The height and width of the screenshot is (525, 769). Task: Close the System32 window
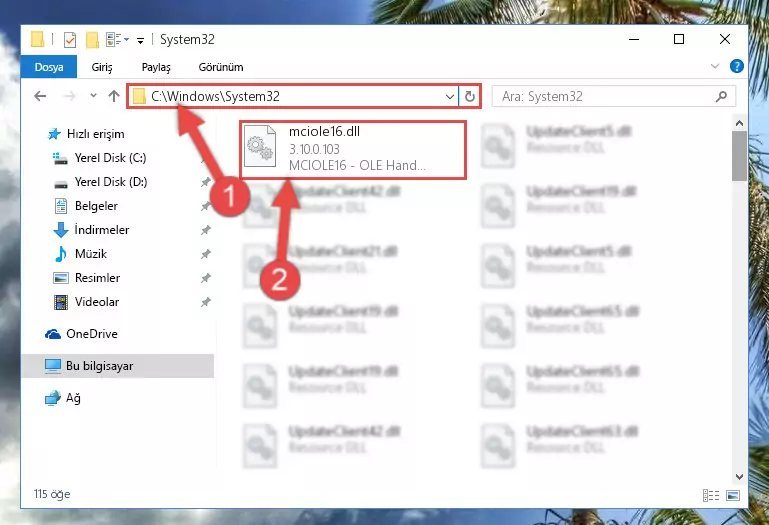pos(724,39)
